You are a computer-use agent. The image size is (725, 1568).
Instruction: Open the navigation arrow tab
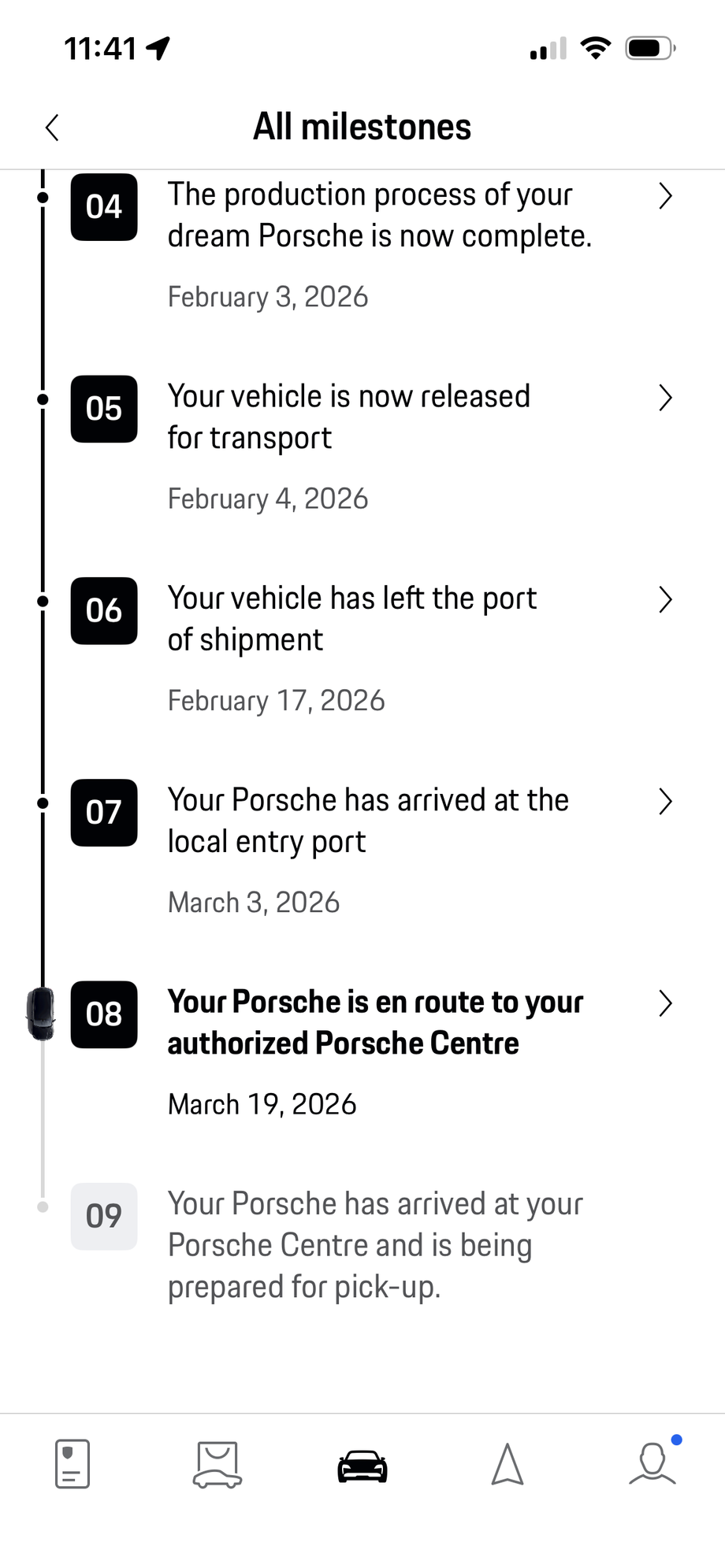pos(507,1465)
